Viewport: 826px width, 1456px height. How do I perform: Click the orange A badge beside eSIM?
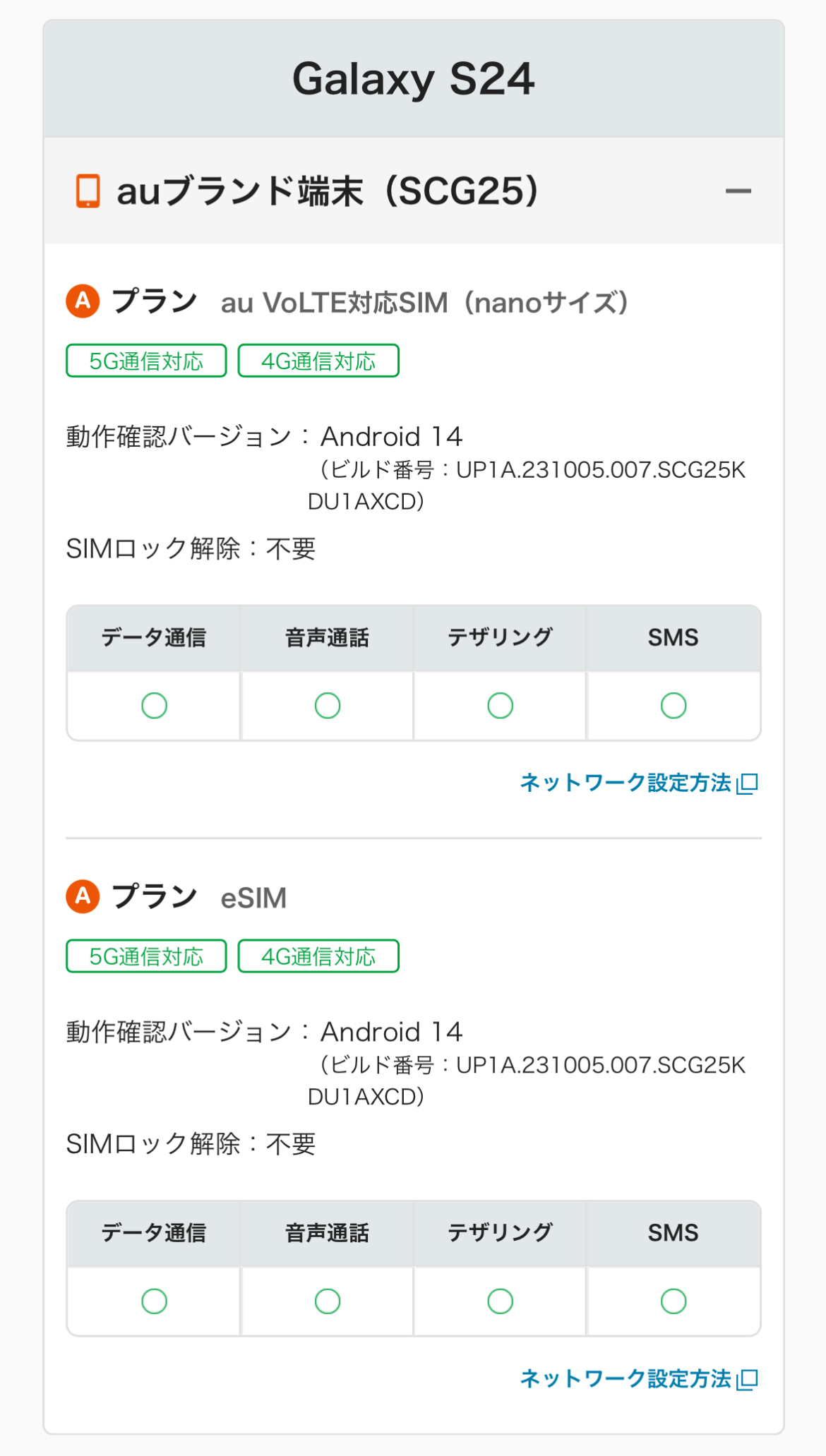pyautogui.click(x=83, y=896)
